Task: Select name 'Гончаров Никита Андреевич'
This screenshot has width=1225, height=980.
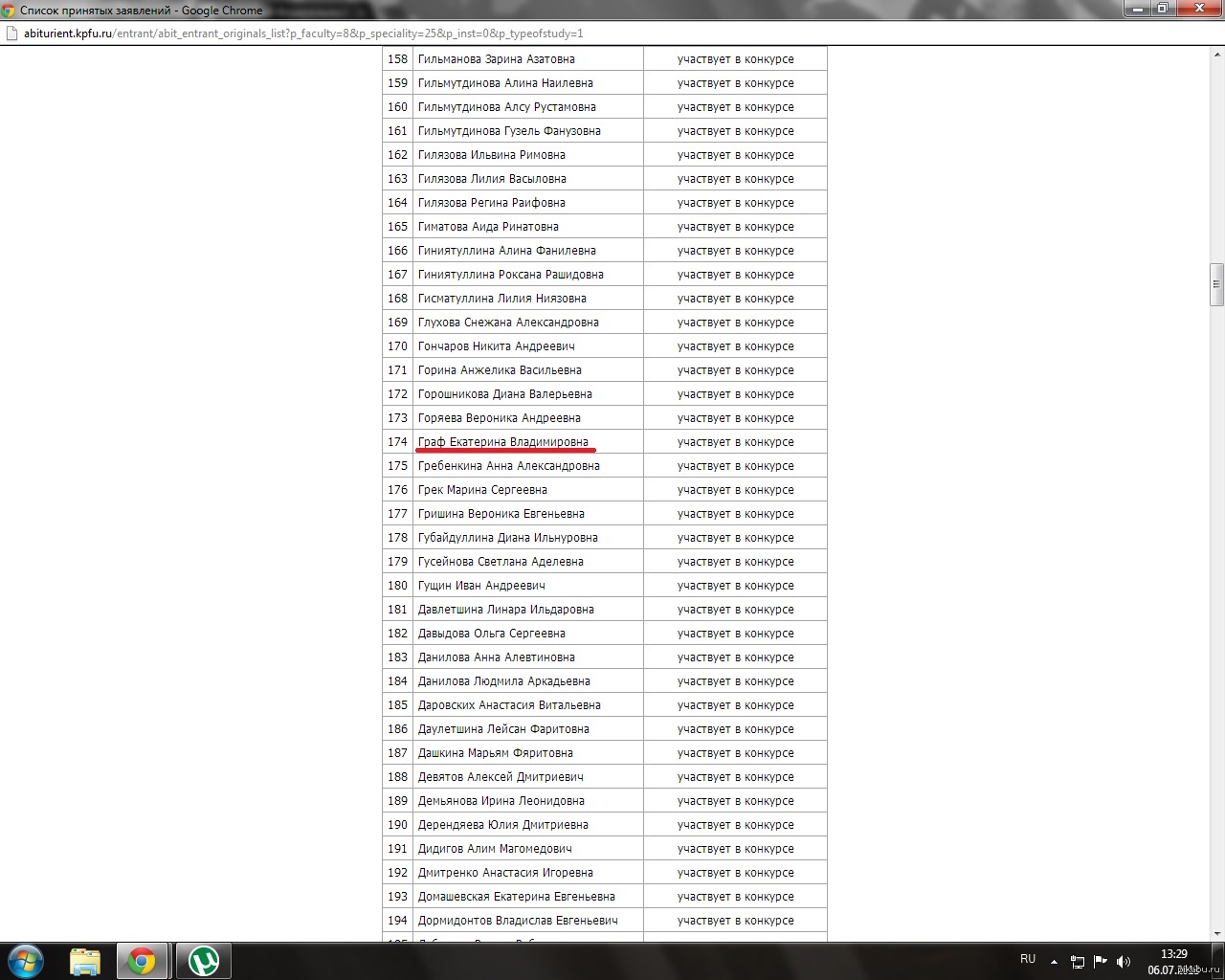Action: pos(497,346)
